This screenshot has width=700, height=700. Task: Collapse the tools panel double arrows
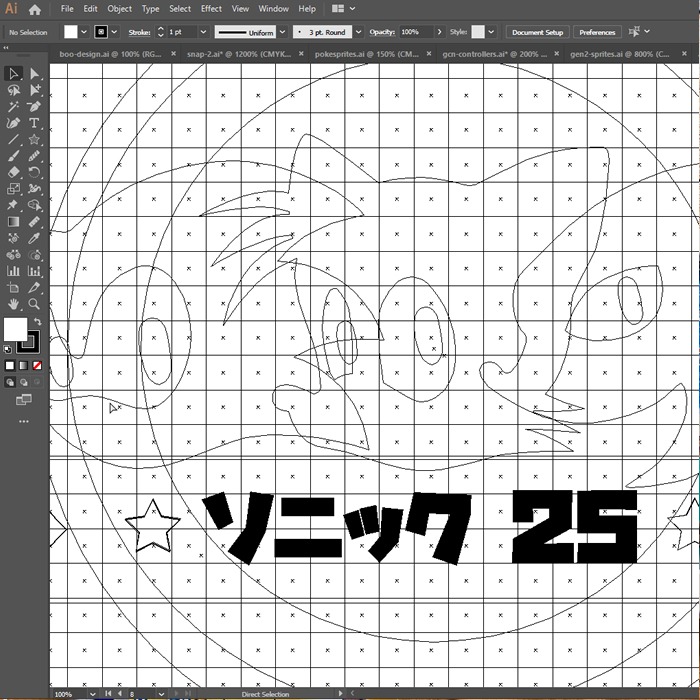[6, 47]
